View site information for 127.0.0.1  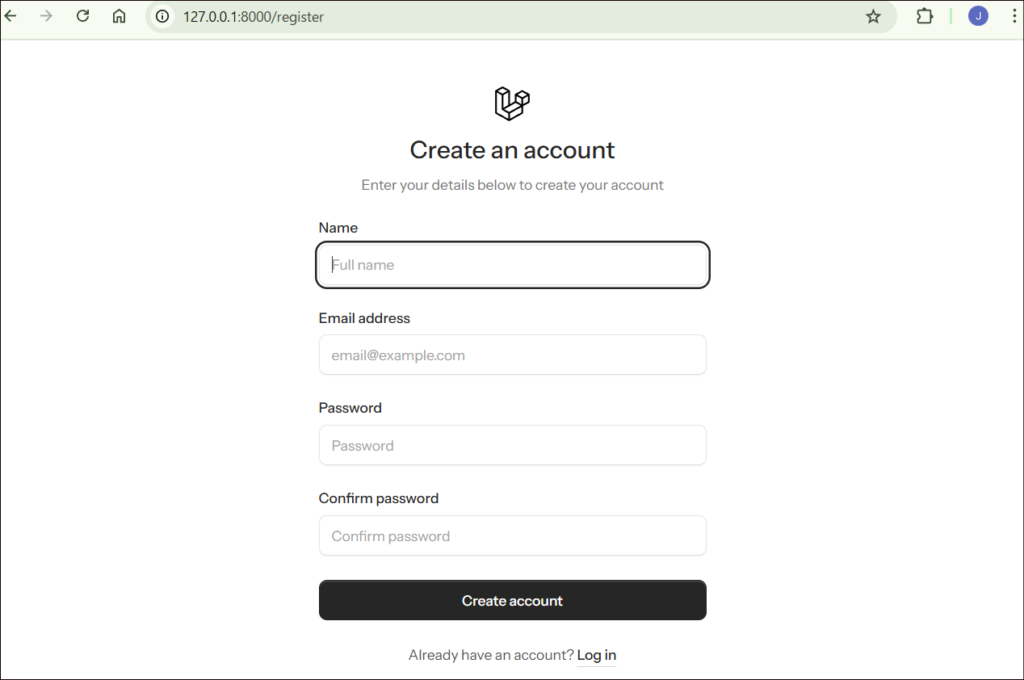[x=162, y=16]
